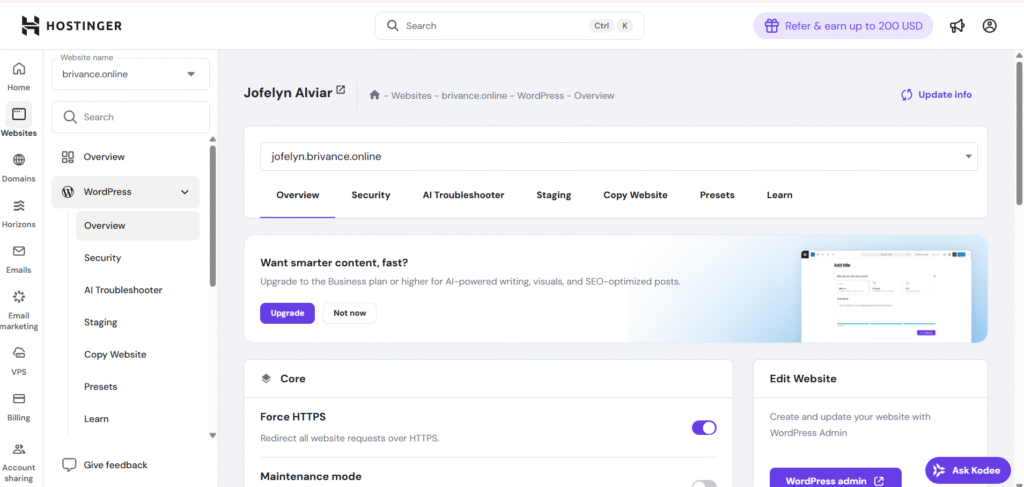Open the Home icon in left rail
The height and width of the screenshot is (487, 1024).
click(18, 69)
